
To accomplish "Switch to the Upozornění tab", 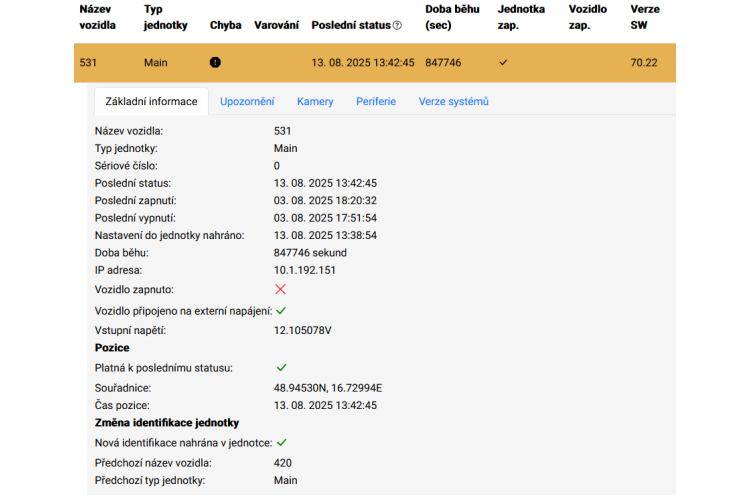I will (x=247, y=101).
